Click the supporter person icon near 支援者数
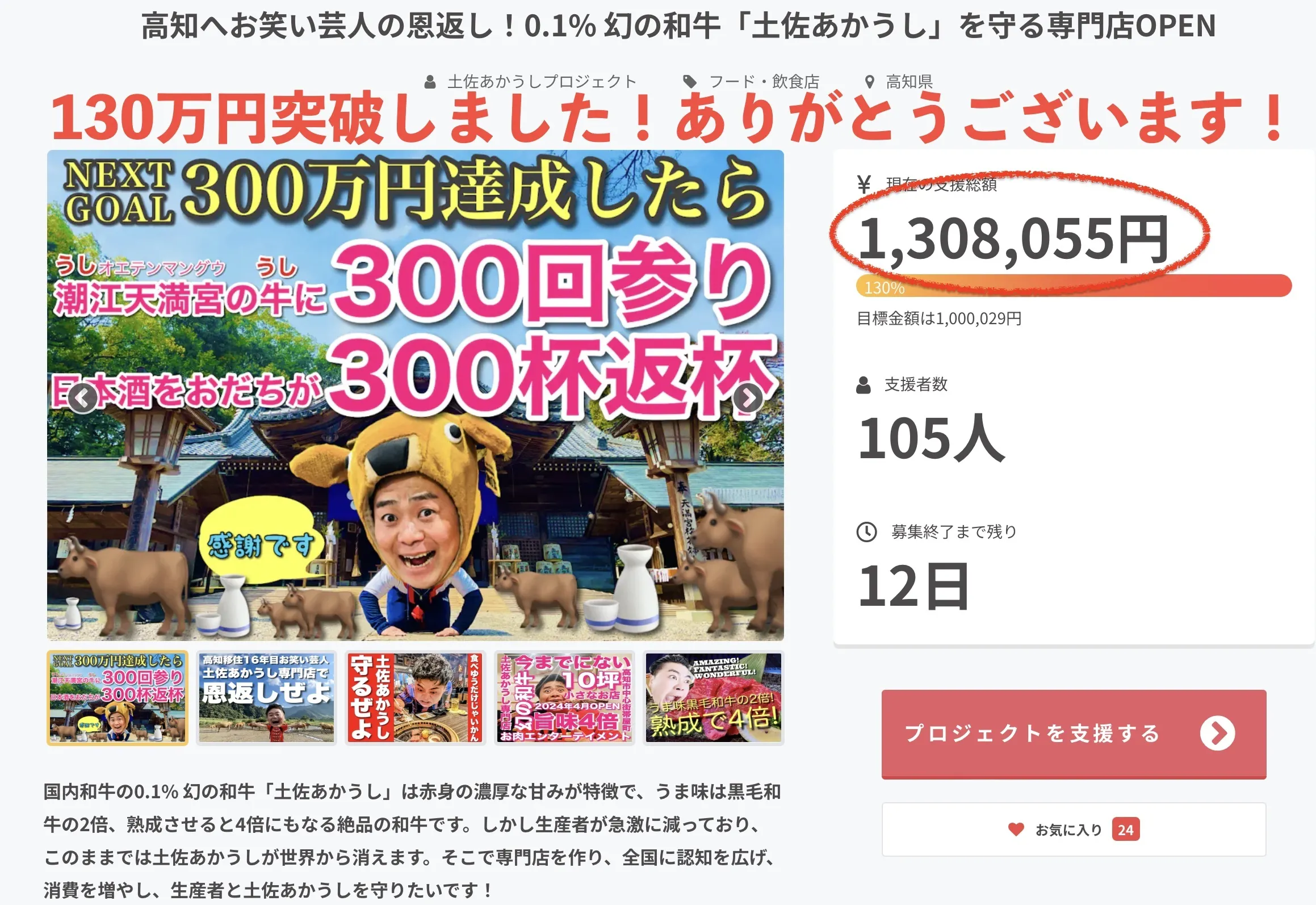This screenshot has width=1316, height=905. pyautogui.click(x=864, y=385)
